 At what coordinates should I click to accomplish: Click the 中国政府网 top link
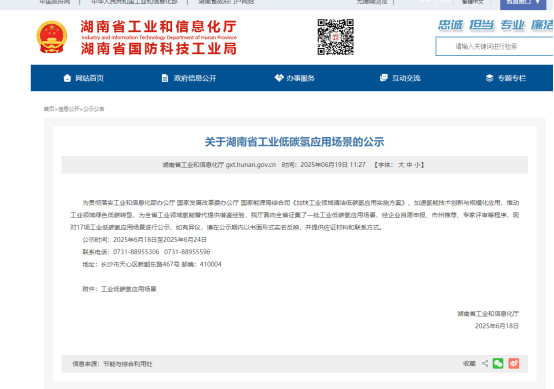click(54, 2)
